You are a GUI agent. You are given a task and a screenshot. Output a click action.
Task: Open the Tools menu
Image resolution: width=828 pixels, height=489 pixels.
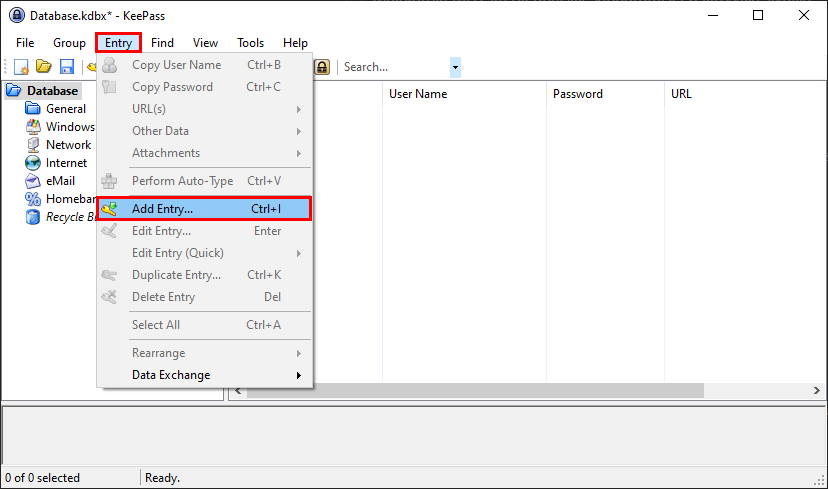(x=250, y=43)
